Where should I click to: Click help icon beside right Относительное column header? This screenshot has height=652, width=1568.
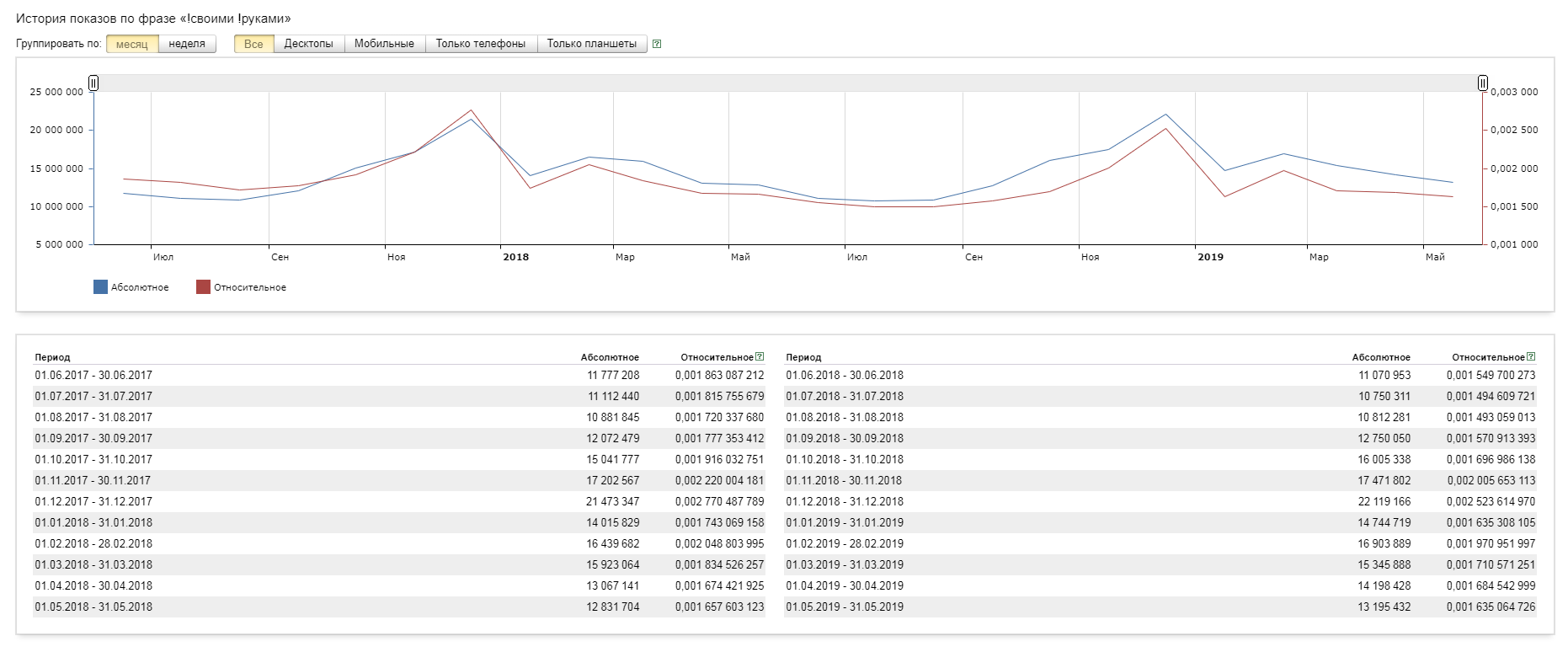coord(1531,356)
